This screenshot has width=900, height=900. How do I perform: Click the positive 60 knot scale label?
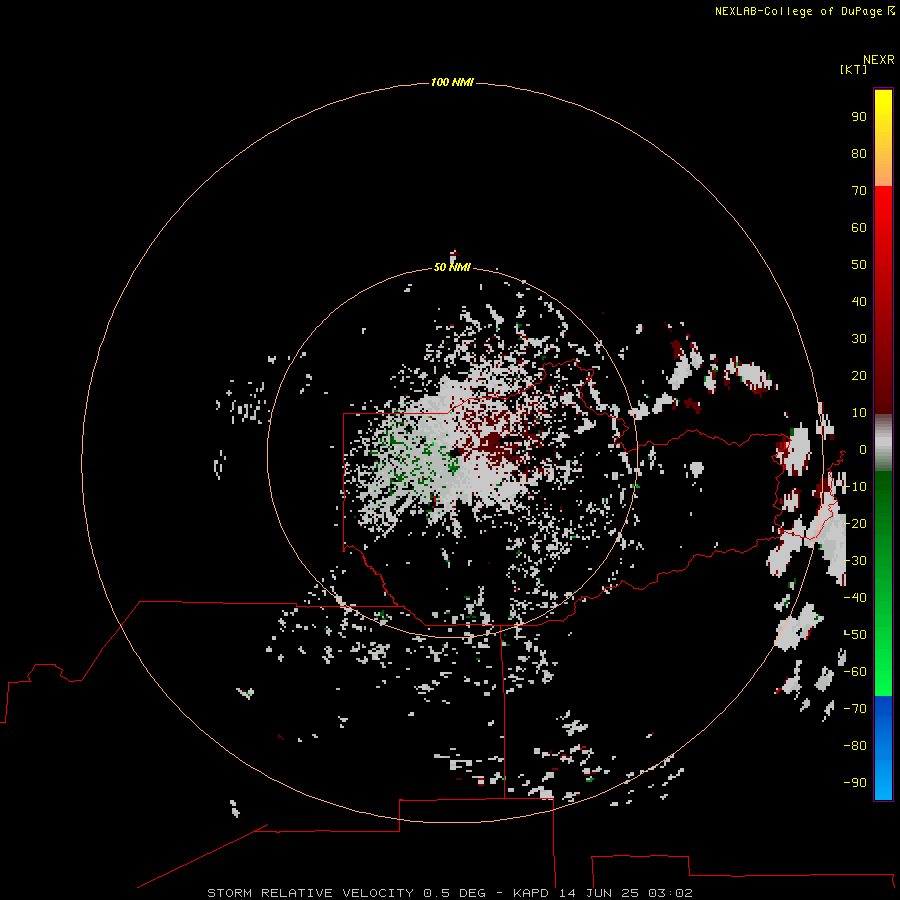point(859,228)
